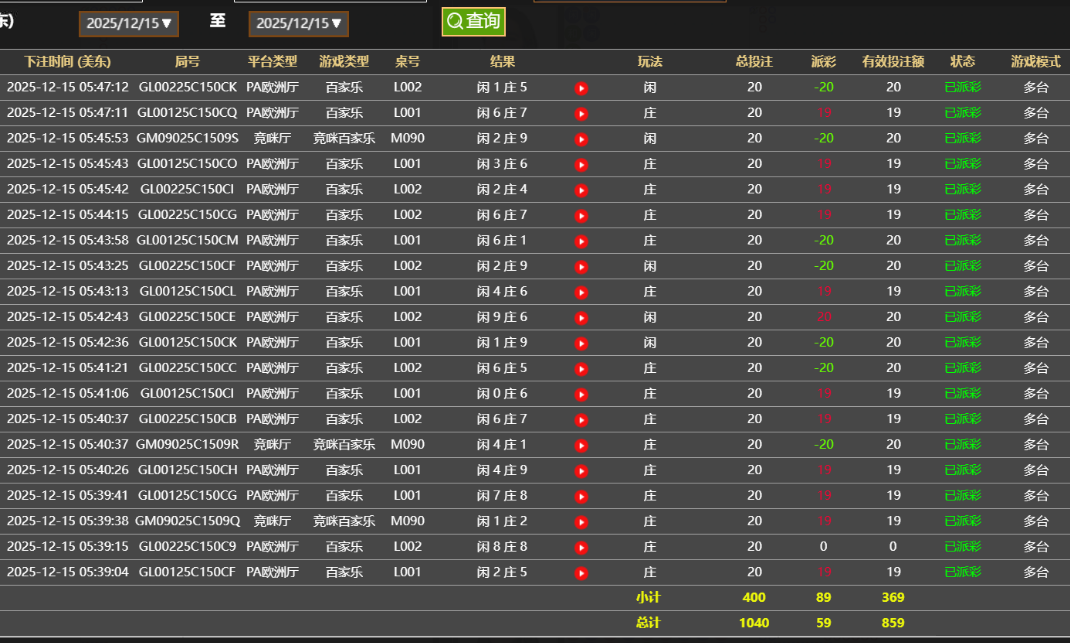
Task: Click the 局号 GL00225C150C9 cell
Action: pyautogui.click(x=189, y=546)
